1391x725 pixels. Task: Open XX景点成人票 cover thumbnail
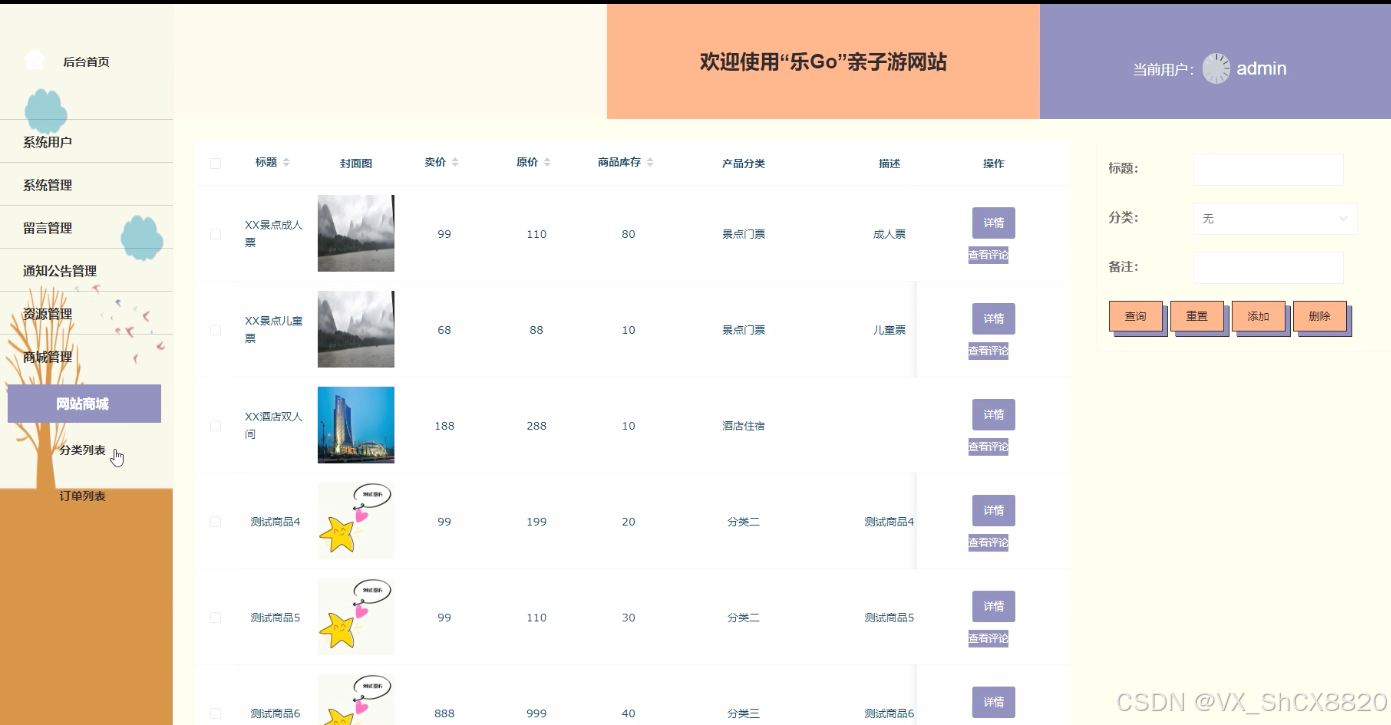click(356, 233)
